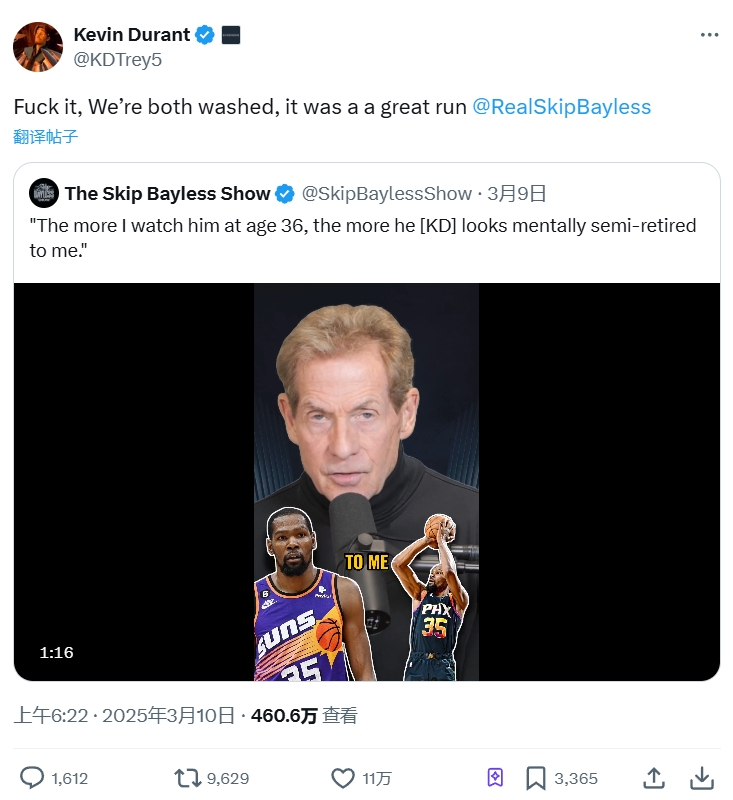Click Kevin Durant's profile avatar
The width and height of the screenshot is (733, 800).
pos(38,47)
